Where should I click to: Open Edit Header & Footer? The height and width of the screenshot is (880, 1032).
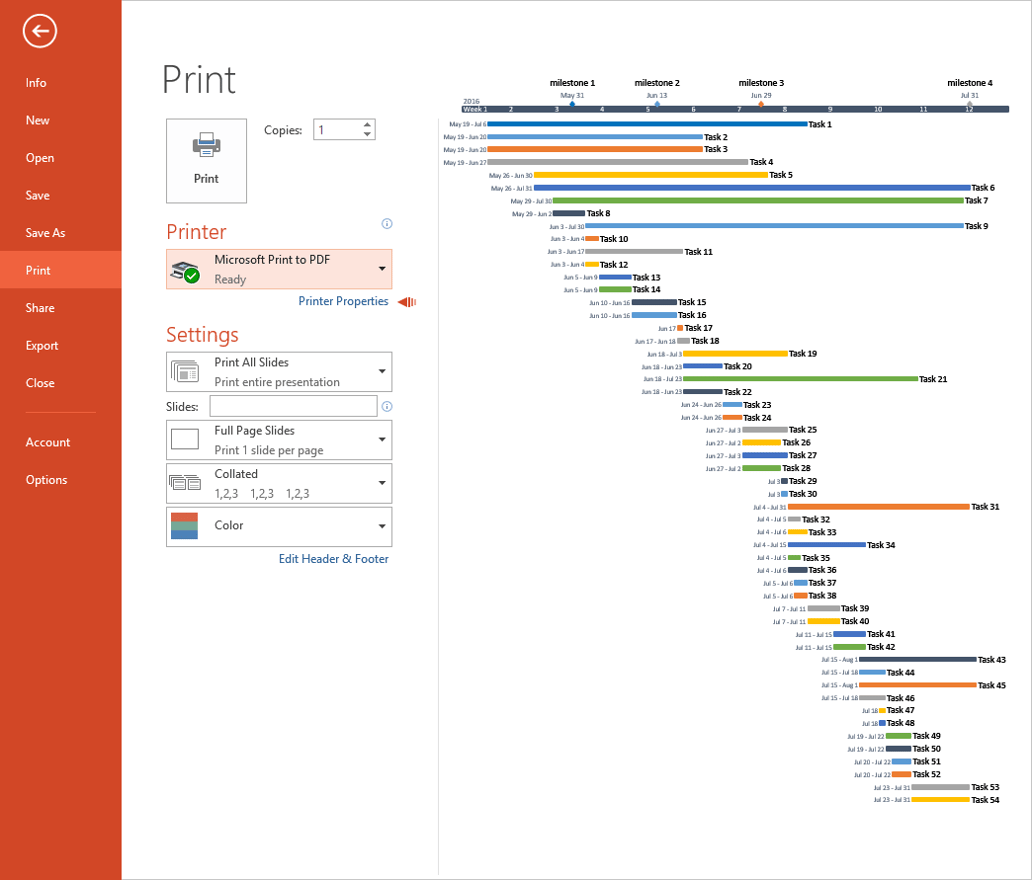pos(334,559)
